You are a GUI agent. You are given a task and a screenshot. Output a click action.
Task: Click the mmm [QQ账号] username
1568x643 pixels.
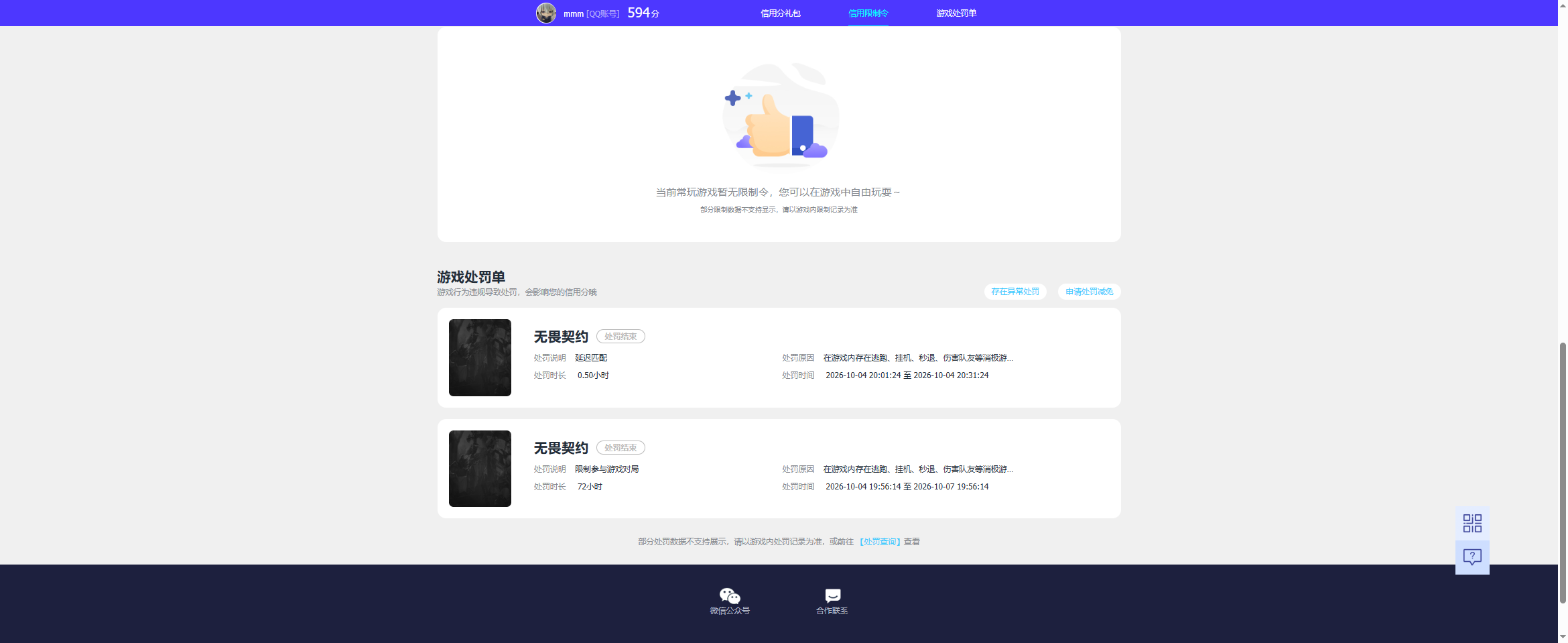(591, 13)
